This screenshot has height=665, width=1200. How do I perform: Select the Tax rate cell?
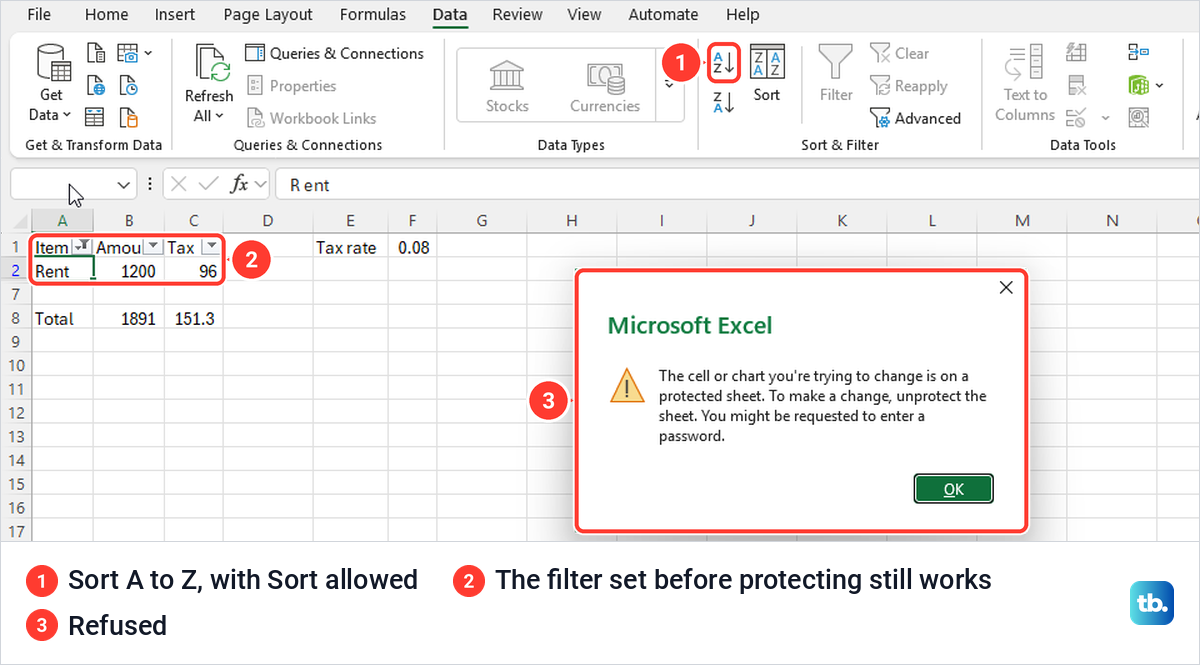click(350, 247)
